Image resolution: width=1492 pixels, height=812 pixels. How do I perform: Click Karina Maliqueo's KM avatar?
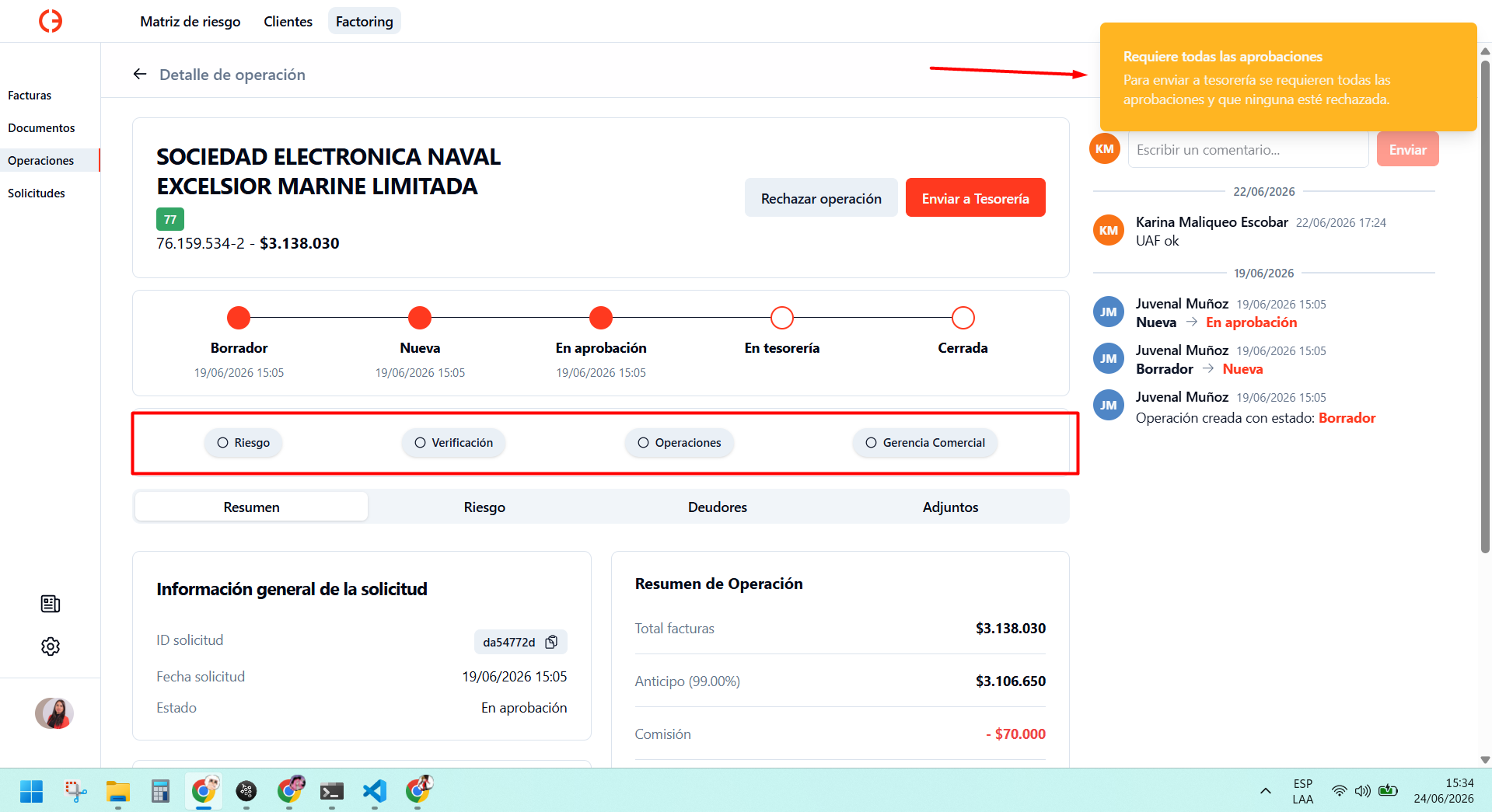click(1109, 230)
